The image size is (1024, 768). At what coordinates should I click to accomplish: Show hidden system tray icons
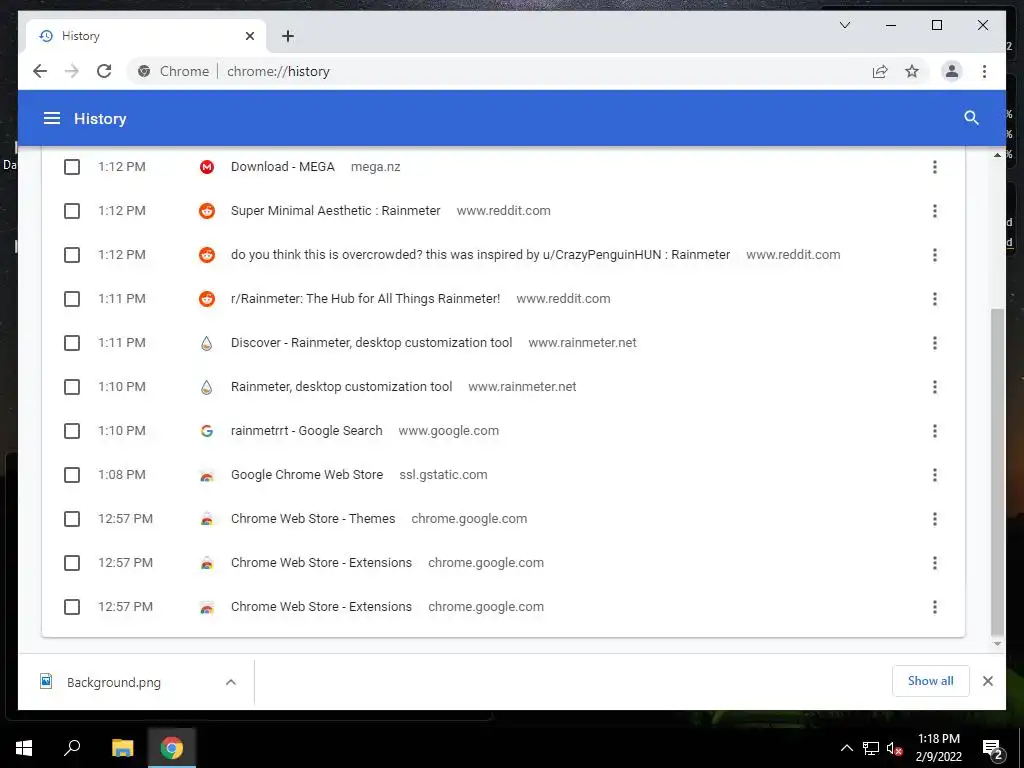(x=846, y=748)
